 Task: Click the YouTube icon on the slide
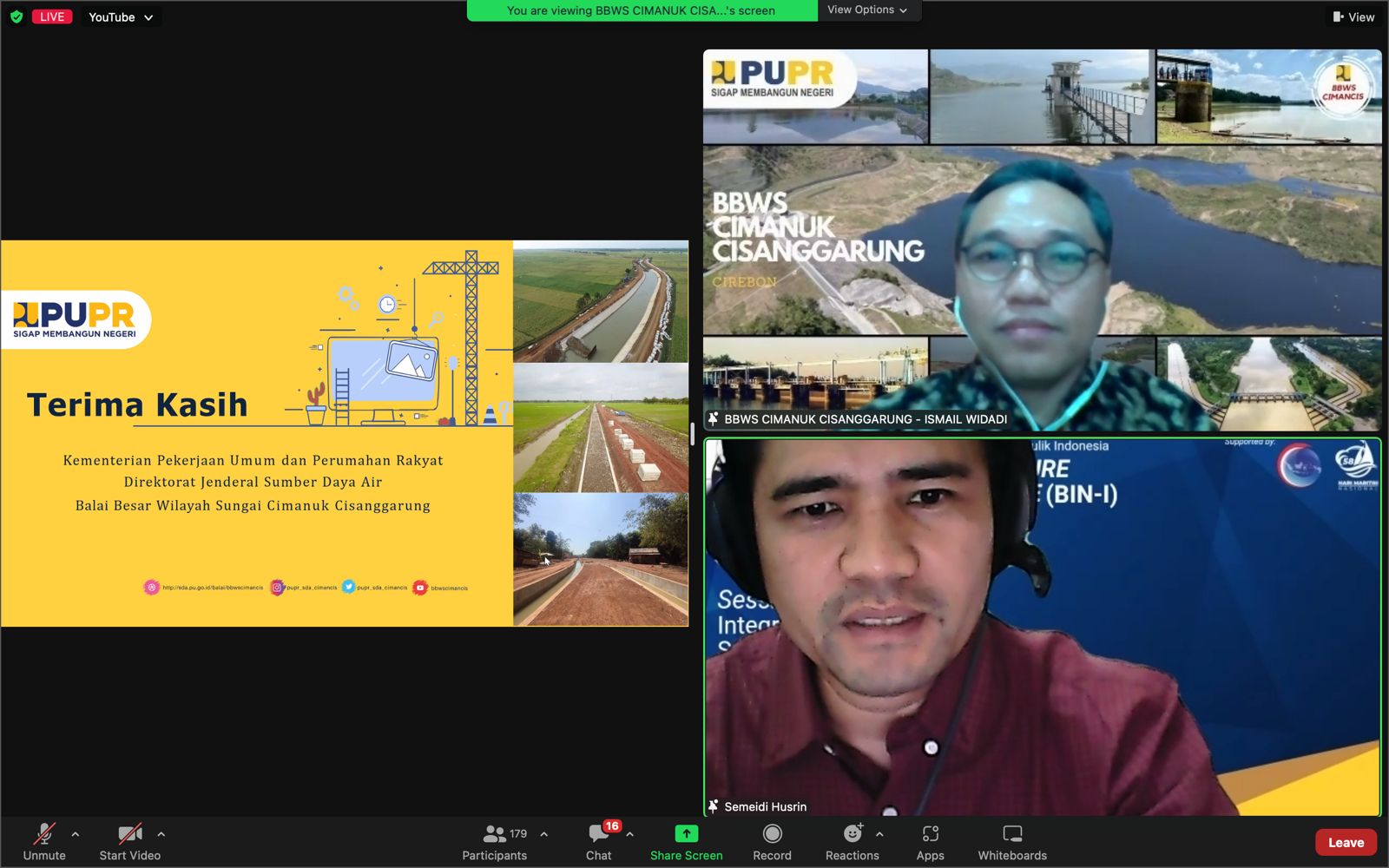(x=420, y=588)
